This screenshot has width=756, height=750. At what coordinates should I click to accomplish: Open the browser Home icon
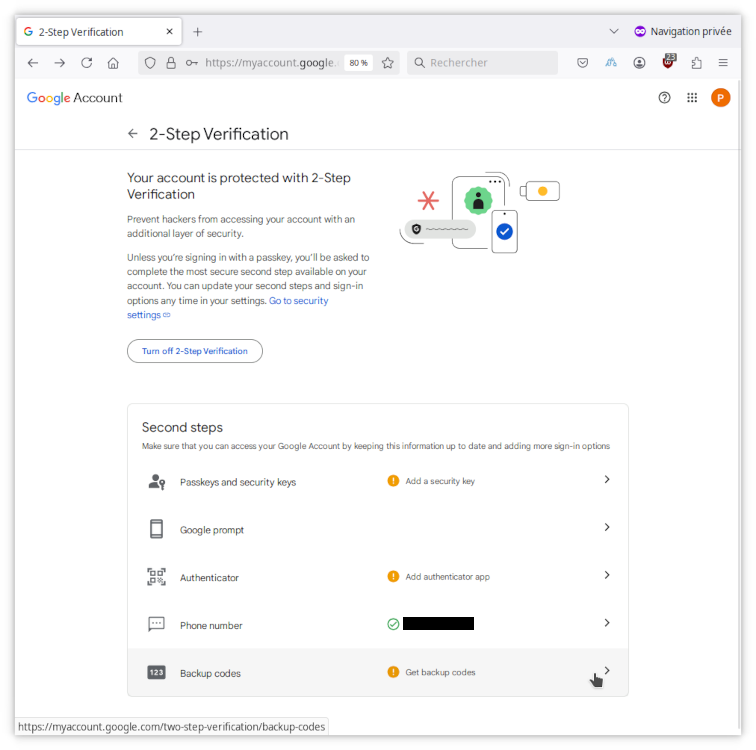click(x=113, y=63)
